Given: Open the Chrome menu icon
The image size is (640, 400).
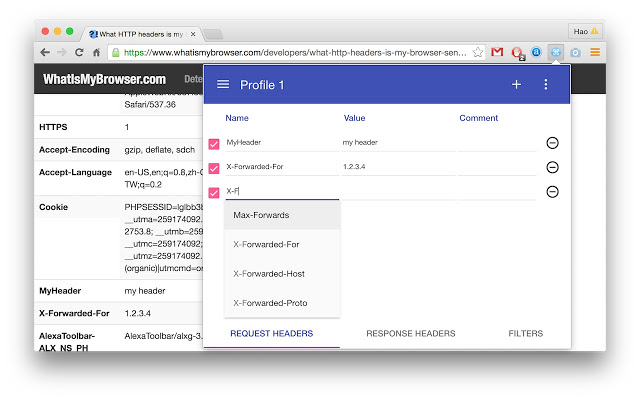Looking at the screenshot, I should 595,52.
